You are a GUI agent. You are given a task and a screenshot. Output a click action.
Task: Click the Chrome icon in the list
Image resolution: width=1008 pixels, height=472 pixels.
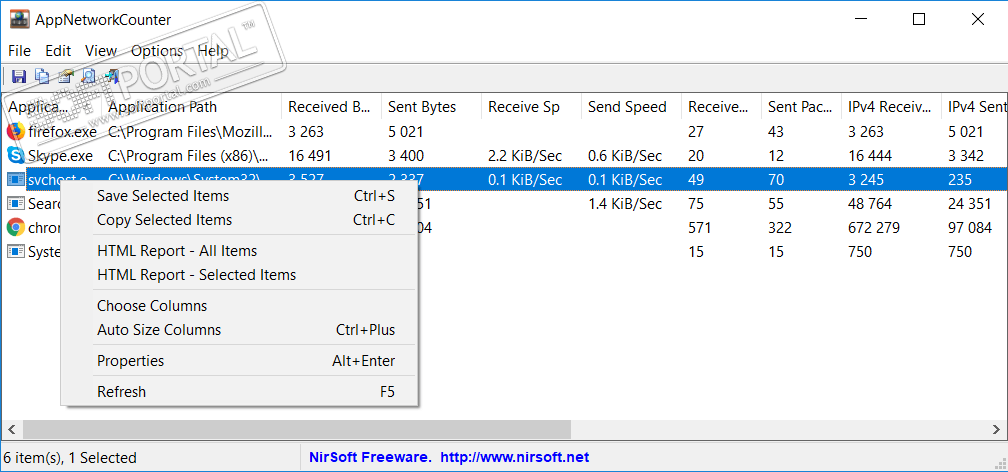coord(15,227)
